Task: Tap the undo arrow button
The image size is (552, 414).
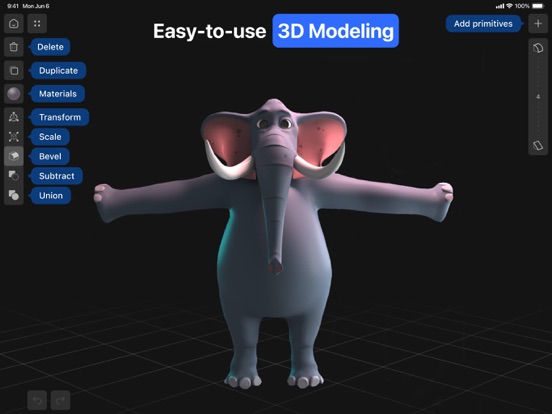Action: click(37, 400)
